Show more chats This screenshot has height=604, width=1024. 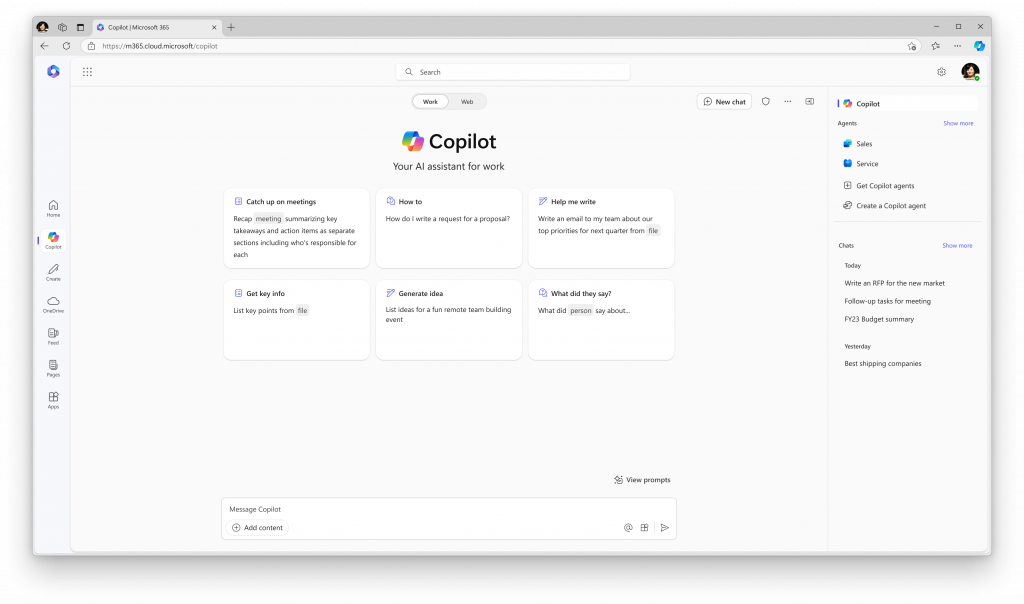coord(957,246)
